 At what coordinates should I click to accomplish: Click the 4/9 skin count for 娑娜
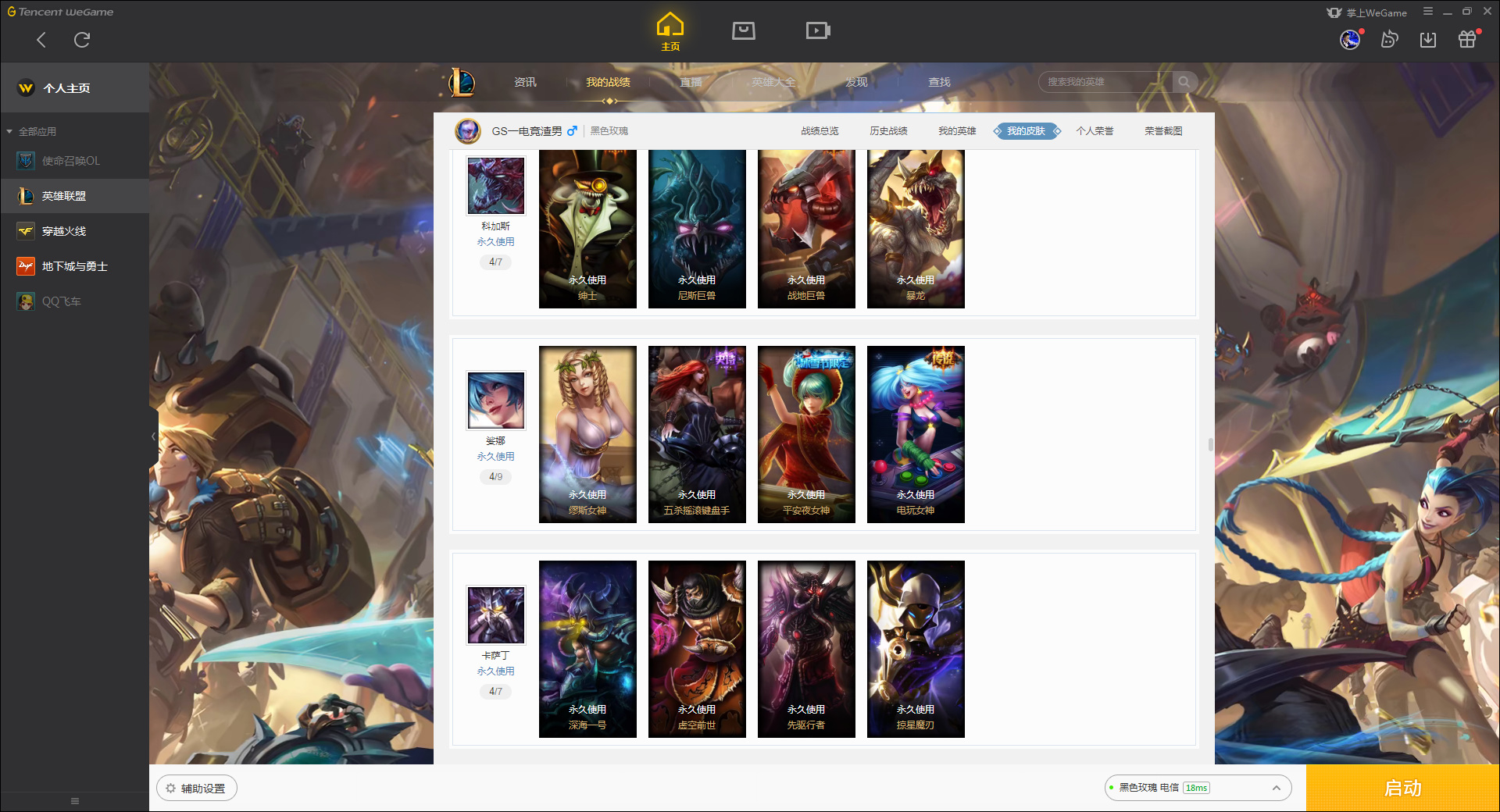click(496, 477)
